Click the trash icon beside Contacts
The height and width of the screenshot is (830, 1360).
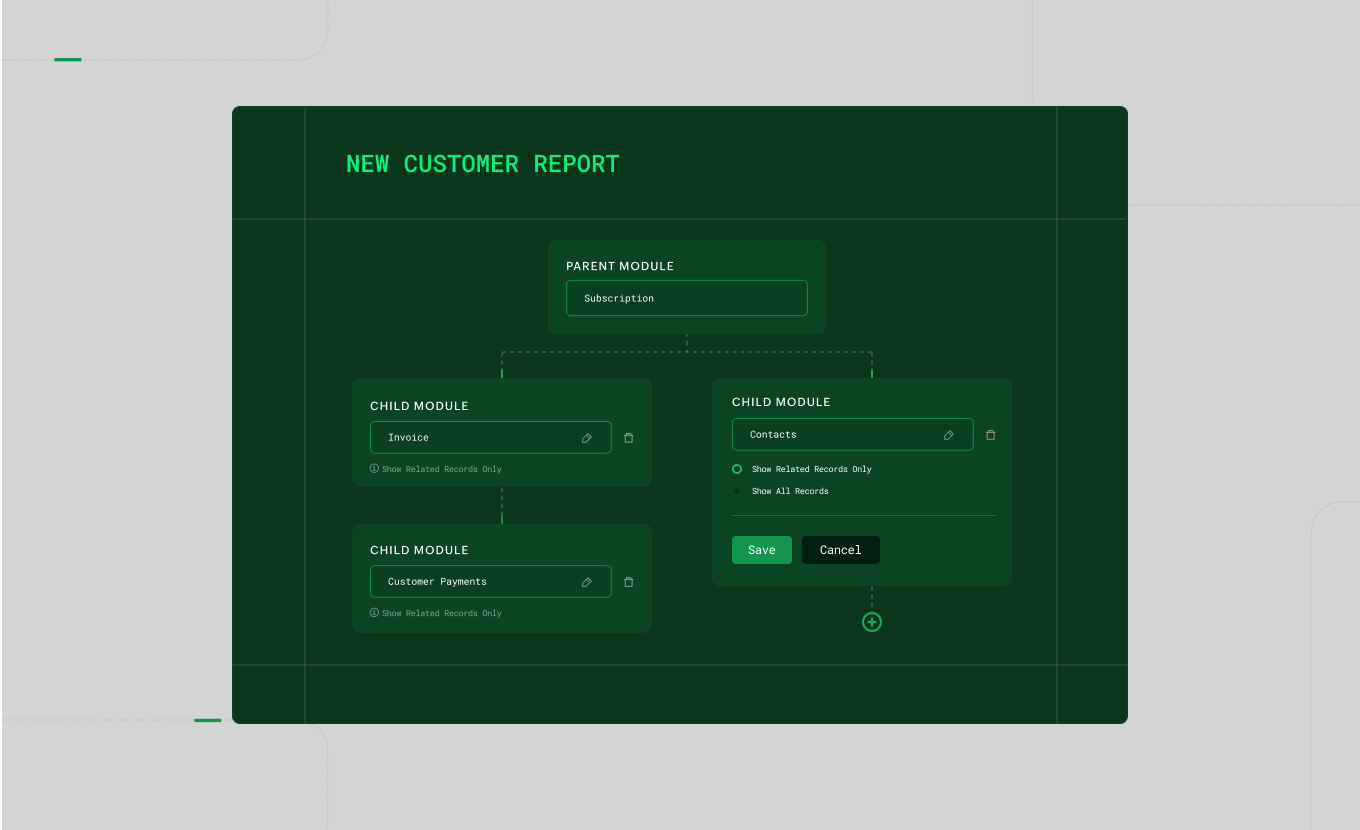[x=991, y=434]
